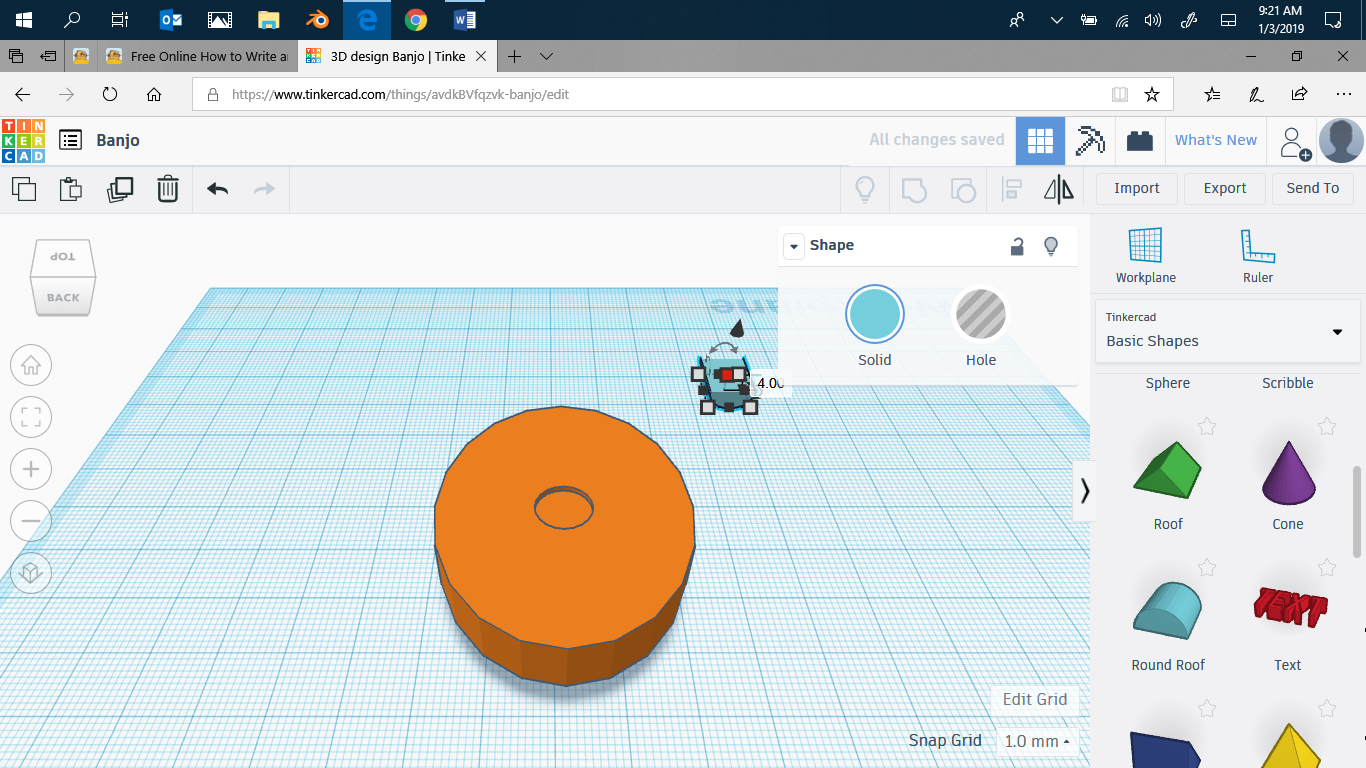The image size is (1366, 768).
Task: Toggle shape visibility lightbulb in Shape panel
Action: click(x=1051, y=246)
